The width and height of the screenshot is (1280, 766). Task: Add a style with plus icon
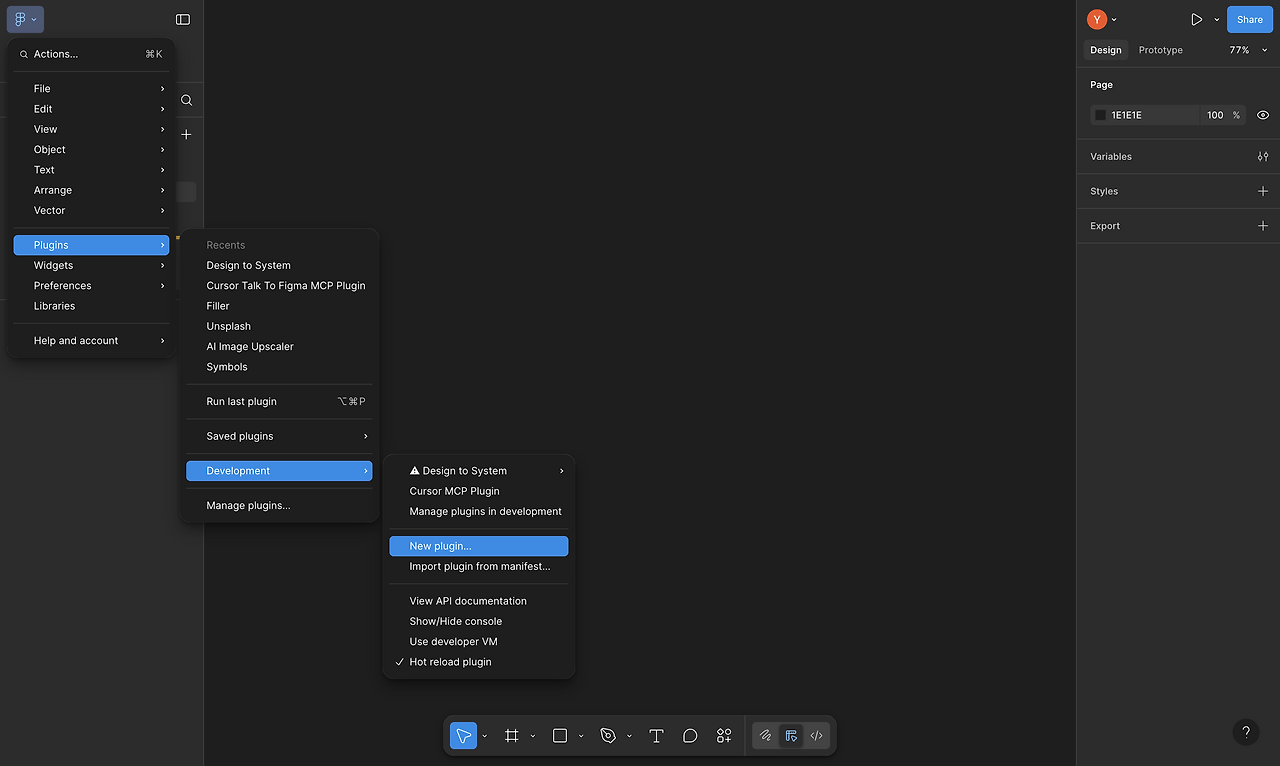1263,191
